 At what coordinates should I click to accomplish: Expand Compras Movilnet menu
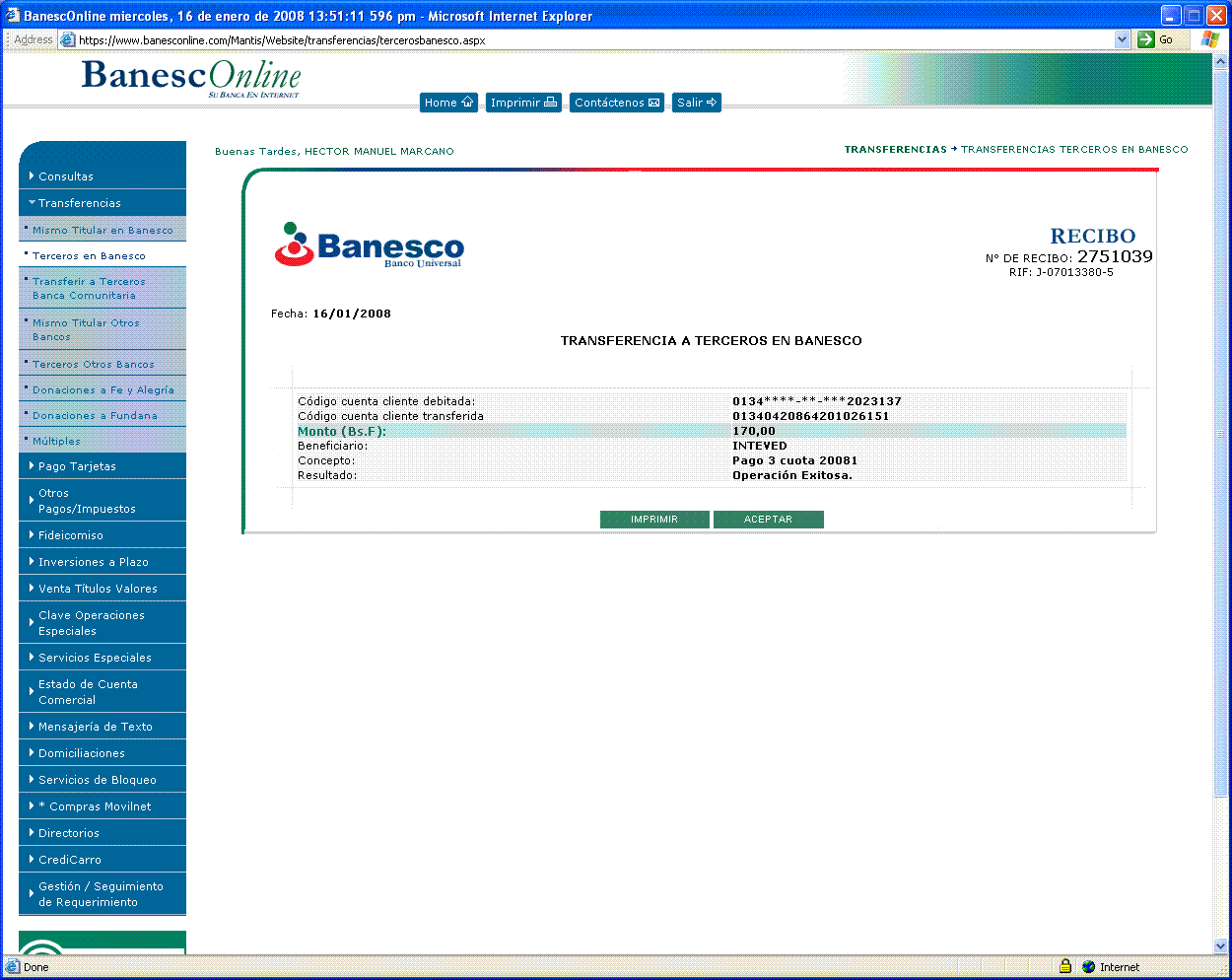pyautogui.click(x=103, y=806)
